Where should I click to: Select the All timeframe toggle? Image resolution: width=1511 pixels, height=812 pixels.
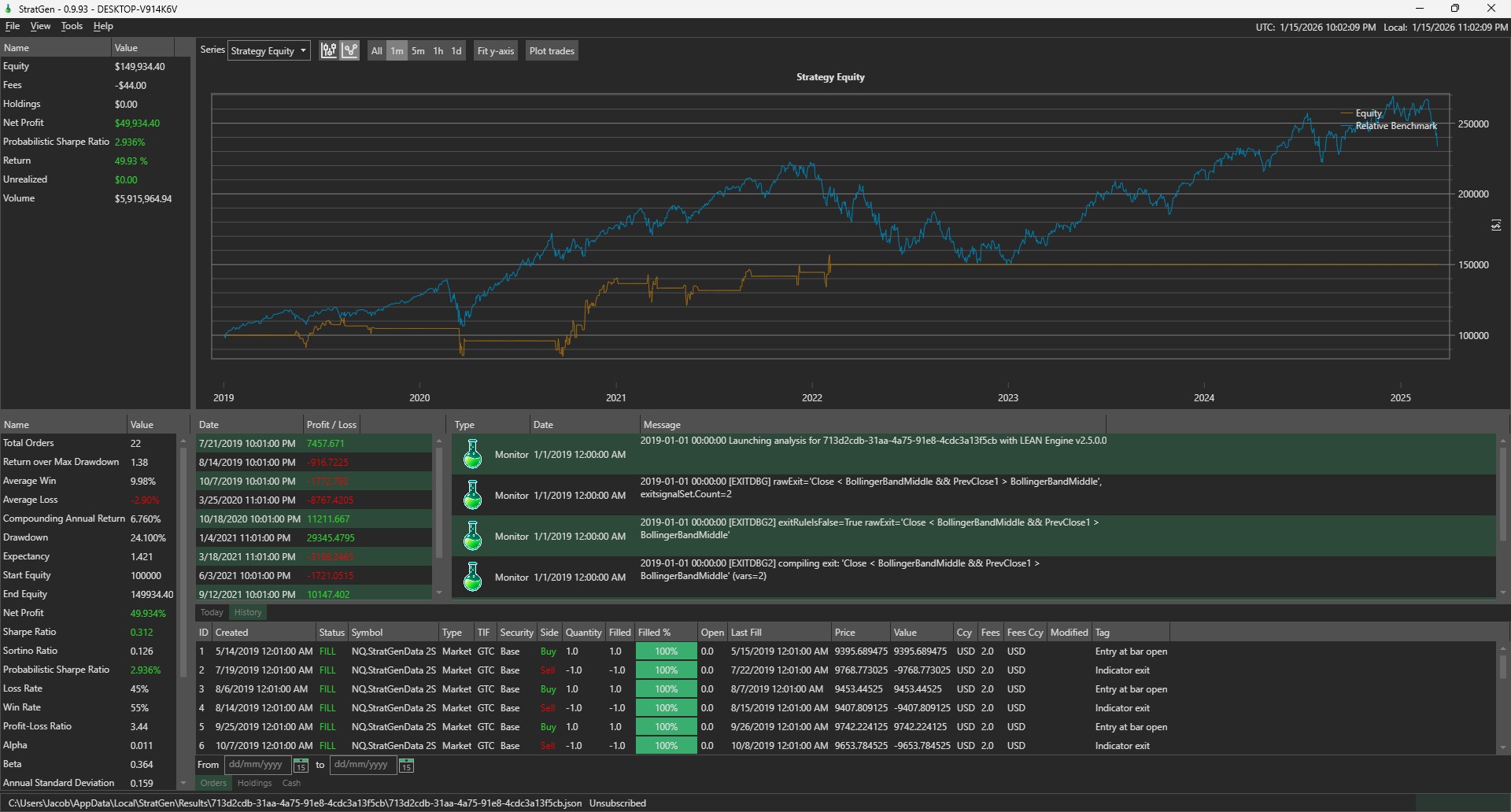[x=377, y=51]
